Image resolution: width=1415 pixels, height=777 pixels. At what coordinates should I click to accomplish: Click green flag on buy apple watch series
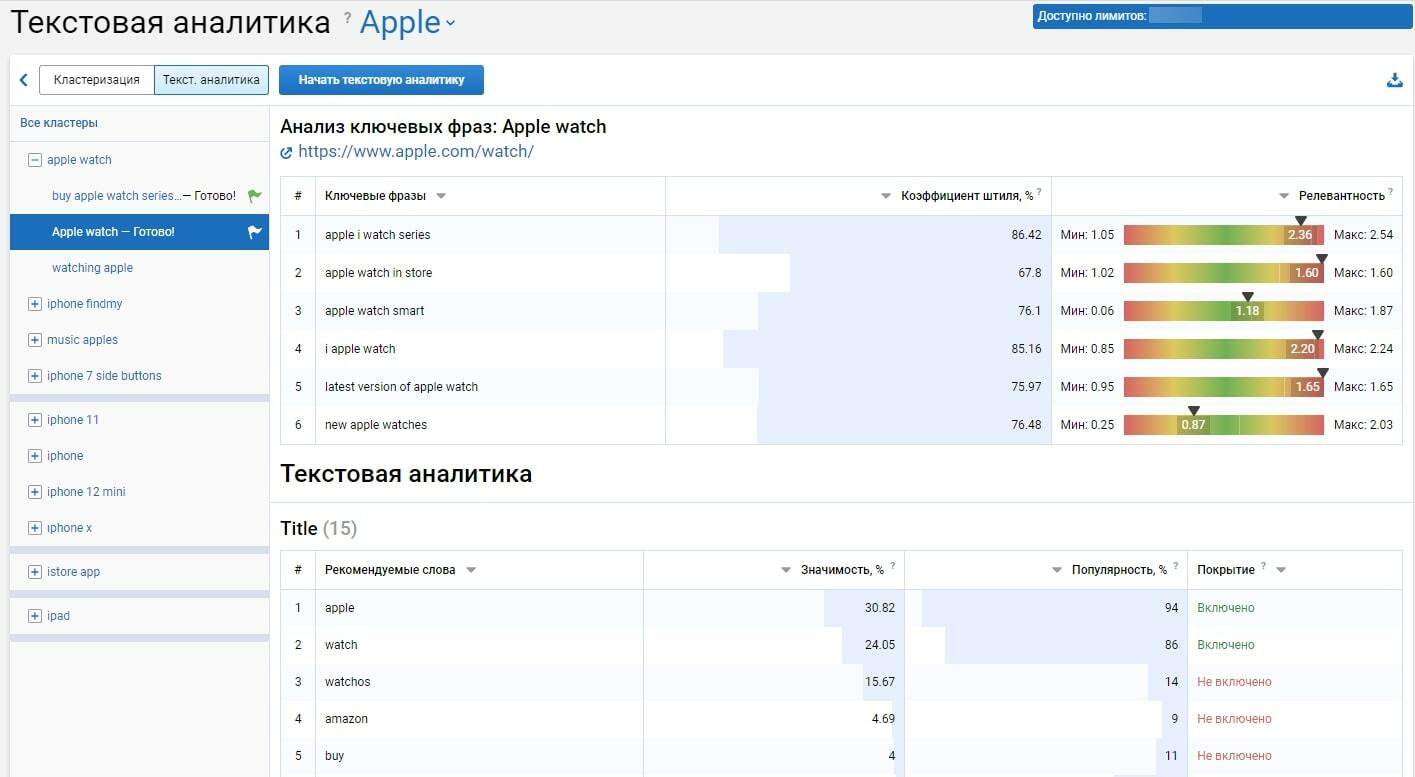(255, 196)
